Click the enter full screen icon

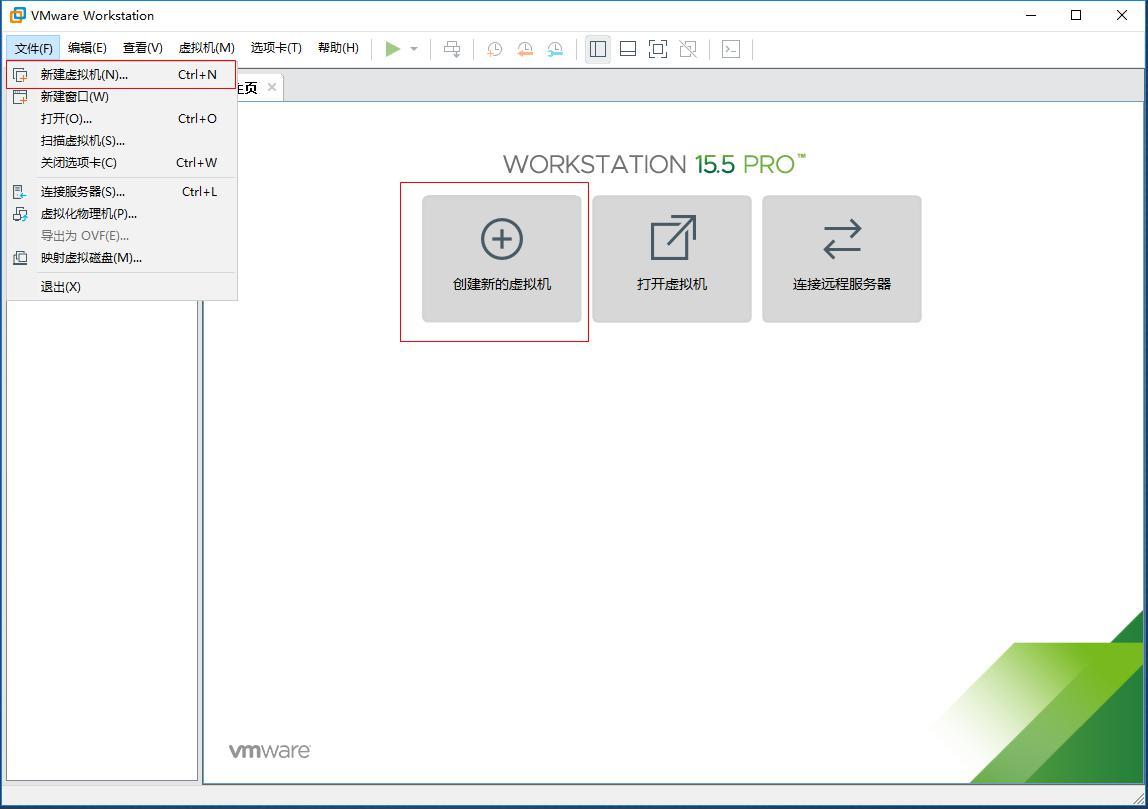pyautogui.click(x=657, y=48)
